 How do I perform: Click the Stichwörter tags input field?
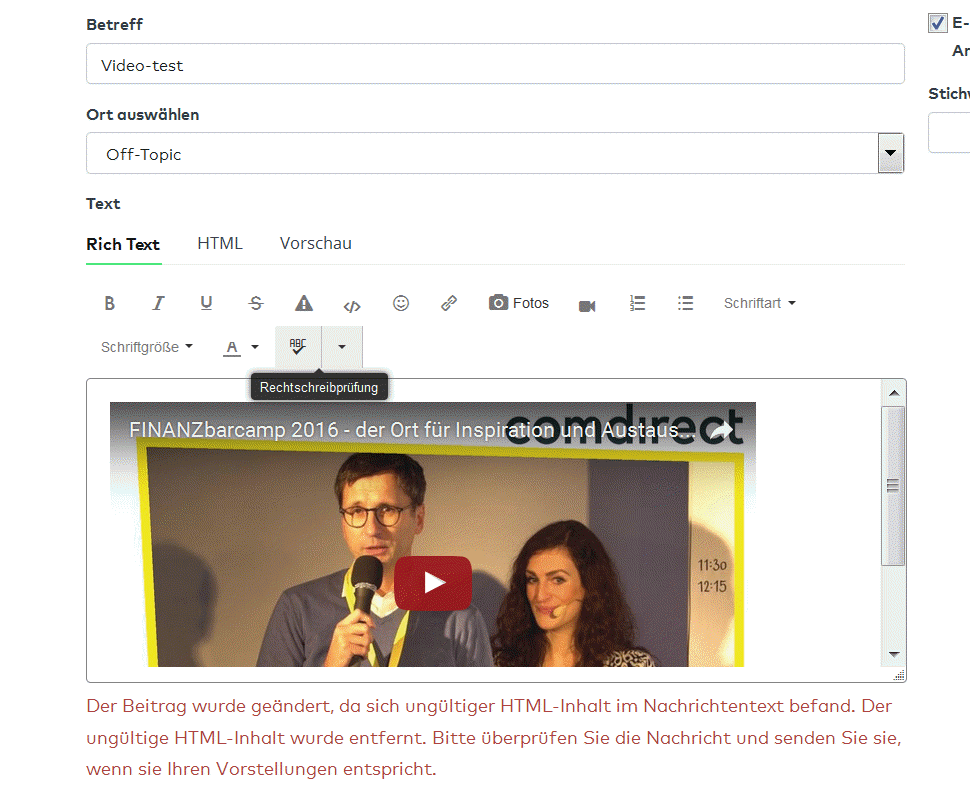pyautogui.click(x=949, y=132)
